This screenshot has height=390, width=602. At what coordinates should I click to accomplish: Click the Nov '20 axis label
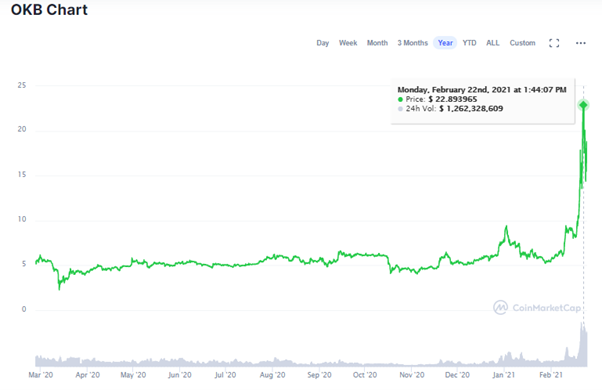coord(412,375)
